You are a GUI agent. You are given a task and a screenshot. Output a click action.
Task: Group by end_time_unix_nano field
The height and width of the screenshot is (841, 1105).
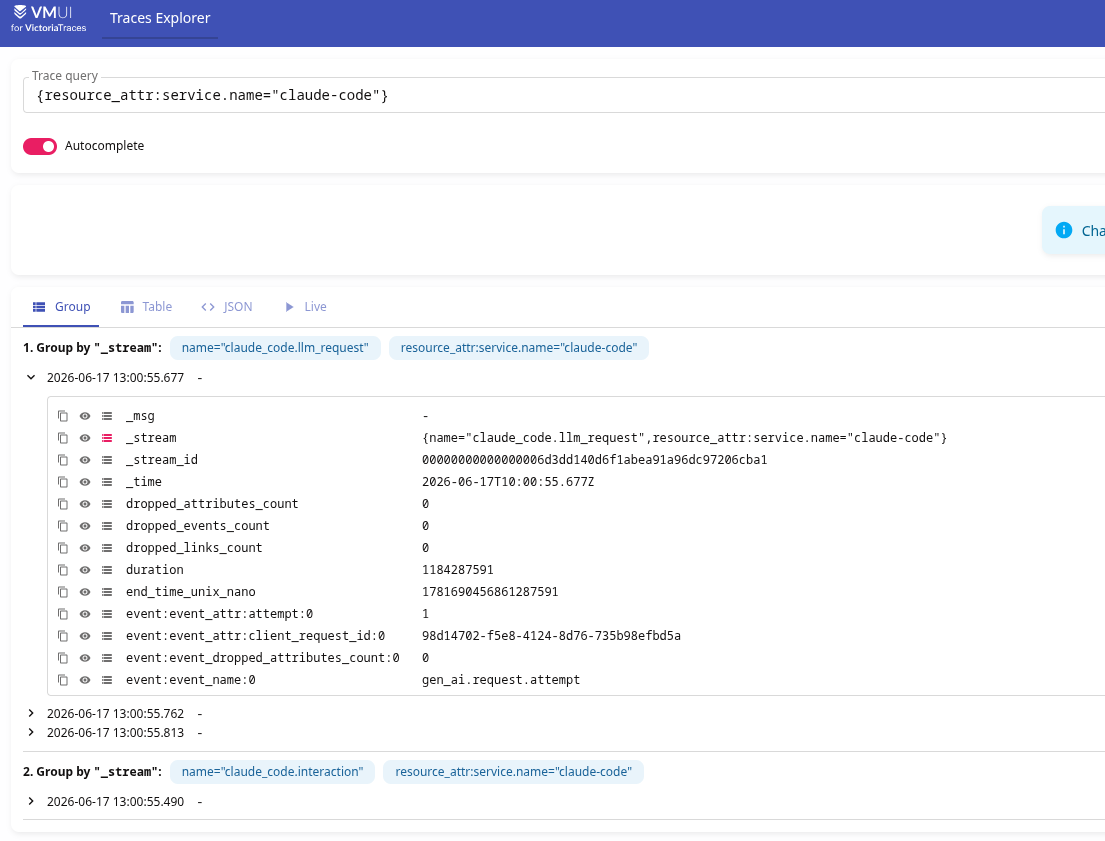coord(107,591)
